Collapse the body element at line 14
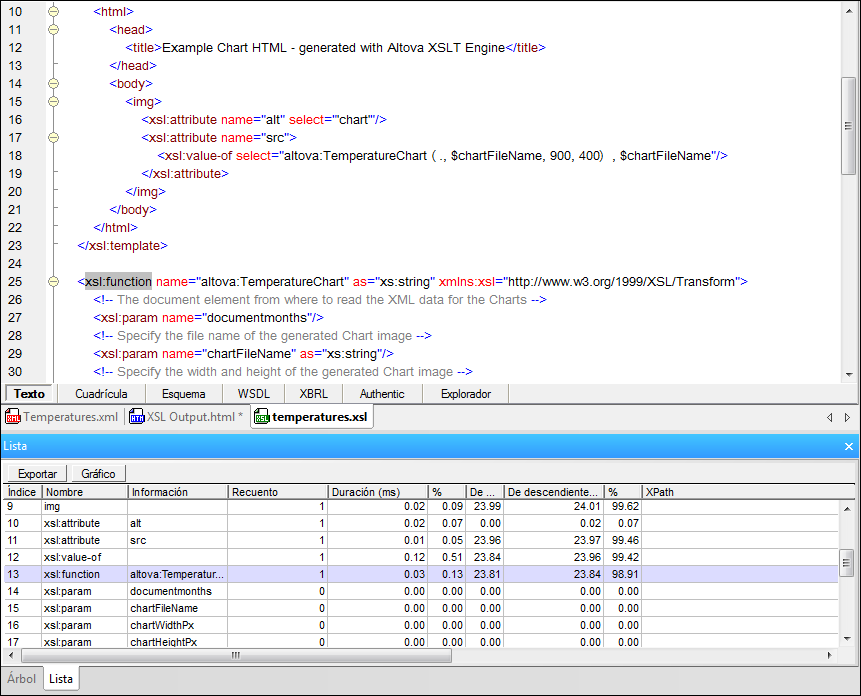 [52, 83]
